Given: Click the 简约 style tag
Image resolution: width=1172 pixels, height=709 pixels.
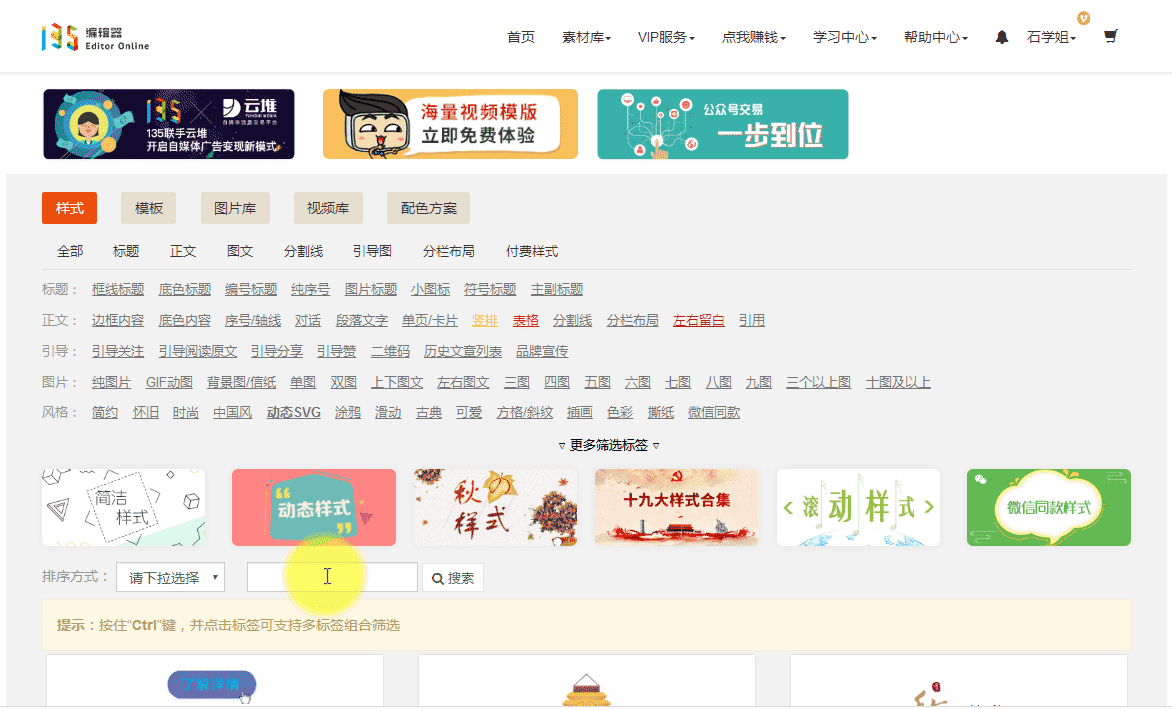Looking at the screenshot, I should [x=105, y=412].
